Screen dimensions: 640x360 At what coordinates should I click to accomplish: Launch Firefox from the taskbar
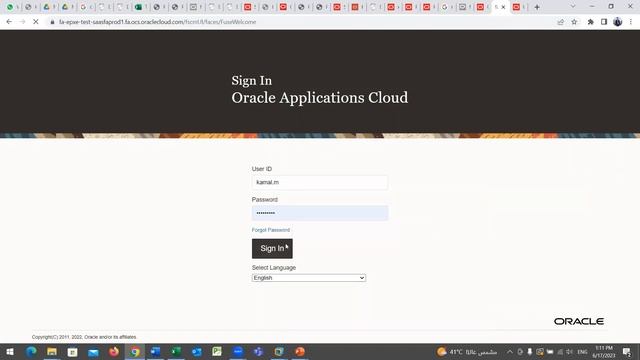coord(114,352)
